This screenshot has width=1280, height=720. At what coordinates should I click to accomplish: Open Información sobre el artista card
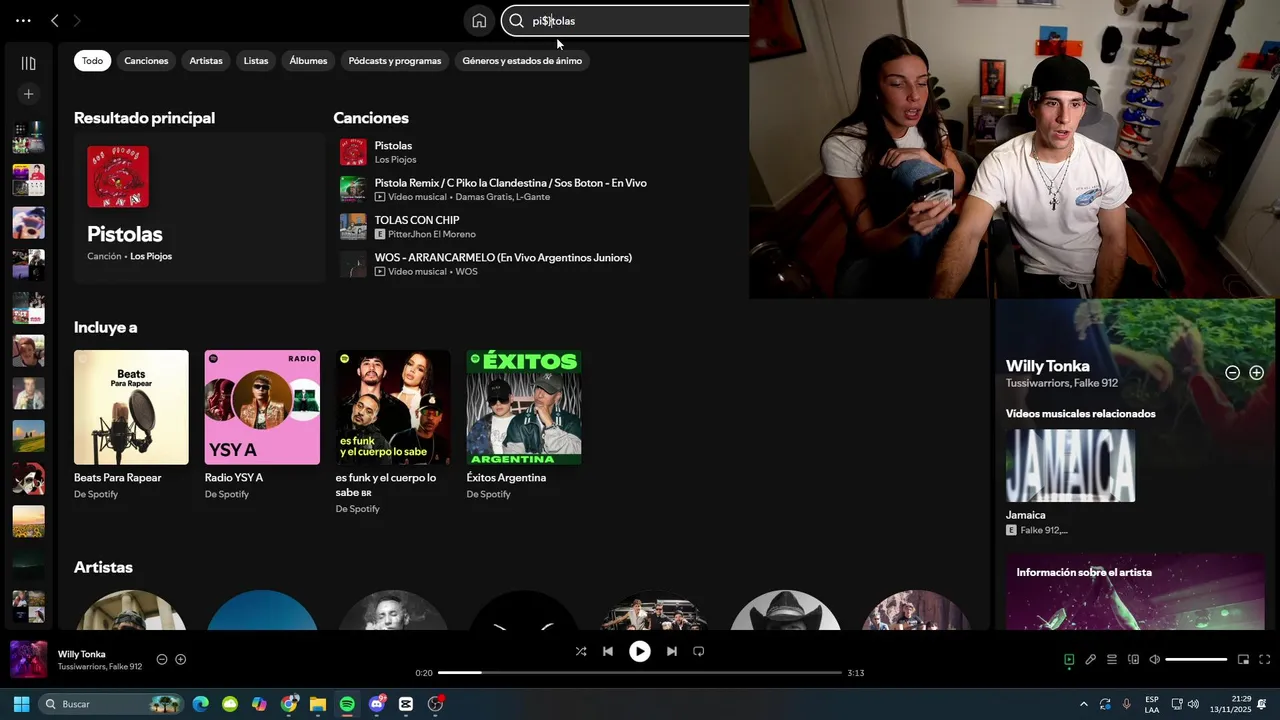(x=1135, y=592)
